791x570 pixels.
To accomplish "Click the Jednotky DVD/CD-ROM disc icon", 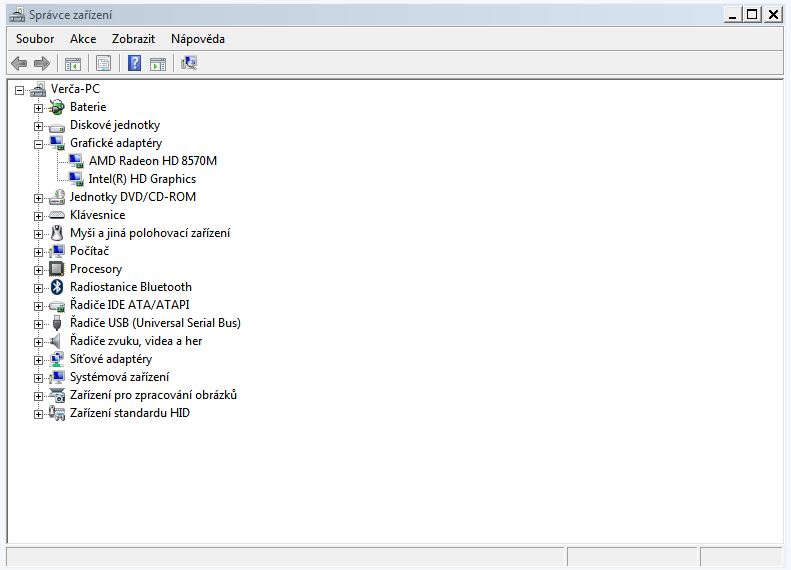I will 57,197.
